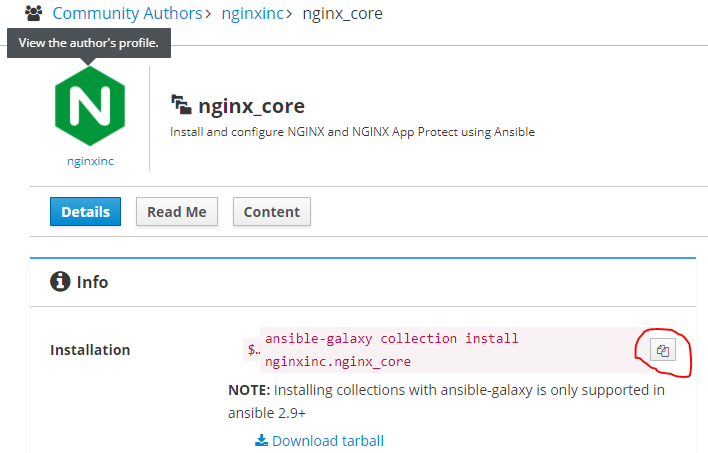Click the nginx_core collection heading

pyautogui.click(x=252, y=106)
